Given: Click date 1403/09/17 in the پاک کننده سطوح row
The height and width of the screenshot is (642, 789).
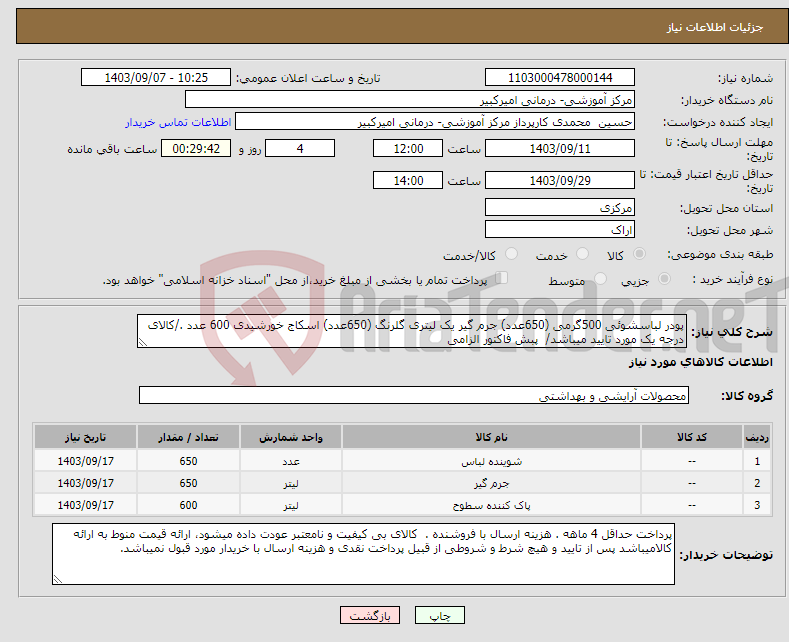Looking at the screenshot, I should tap(86, 505).
